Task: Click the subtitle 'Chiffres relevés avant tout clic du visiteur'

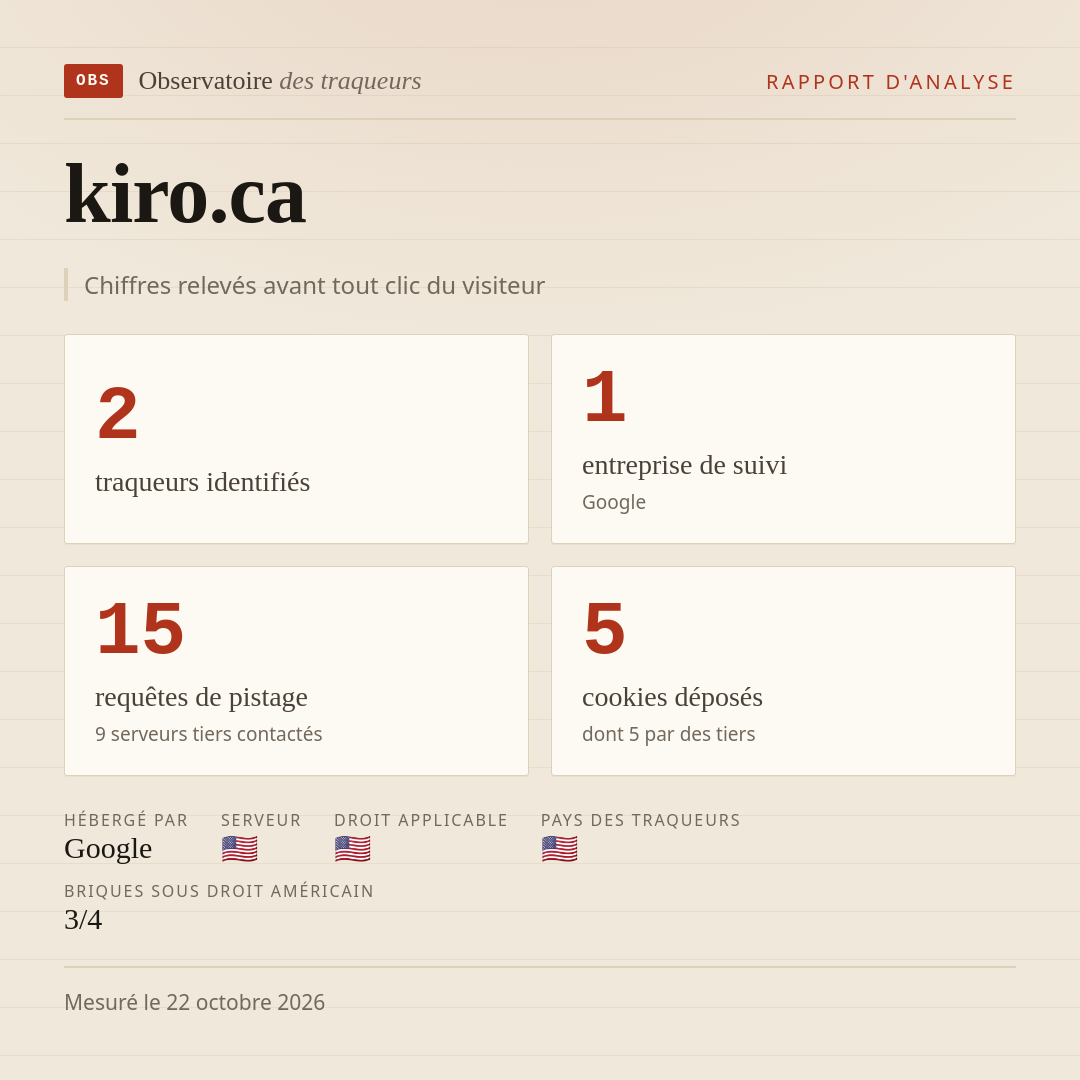Action: click(x=314, y=285)
